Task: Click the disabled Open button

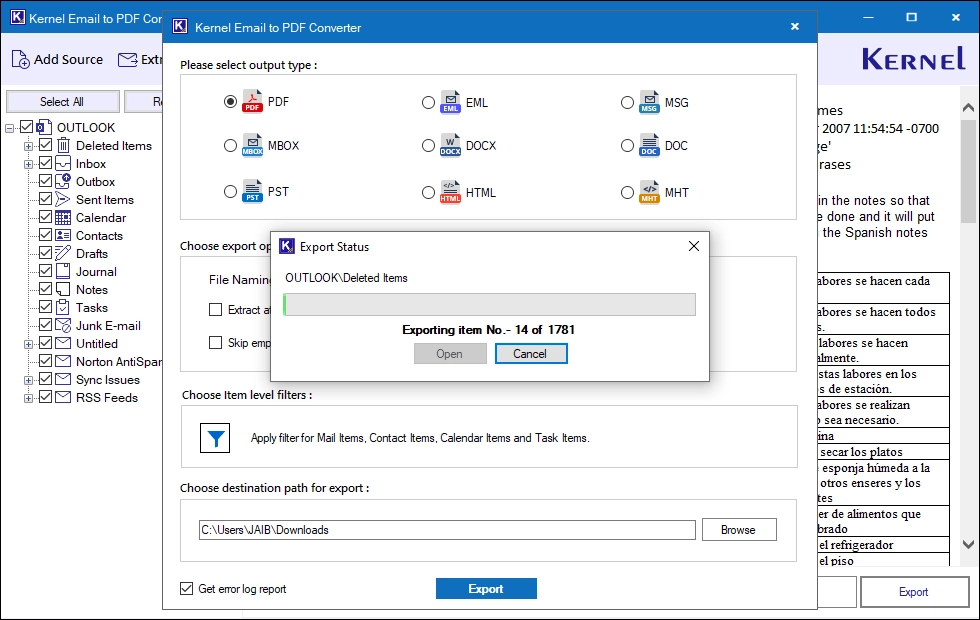Action: coord(450,354)
